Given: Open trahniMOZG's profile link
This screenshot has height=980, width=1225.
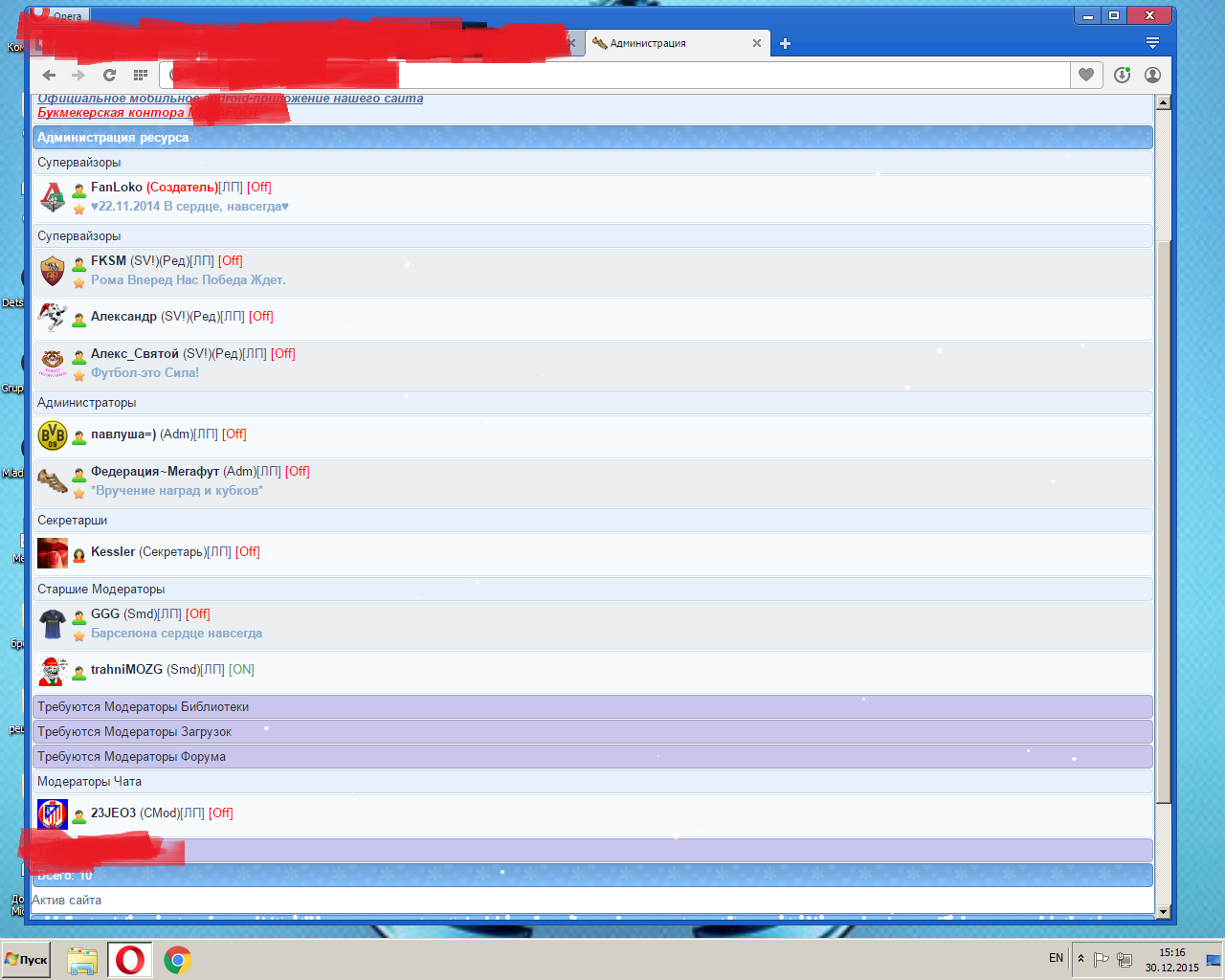Looking at the screenshot, I should click(126, 670).
